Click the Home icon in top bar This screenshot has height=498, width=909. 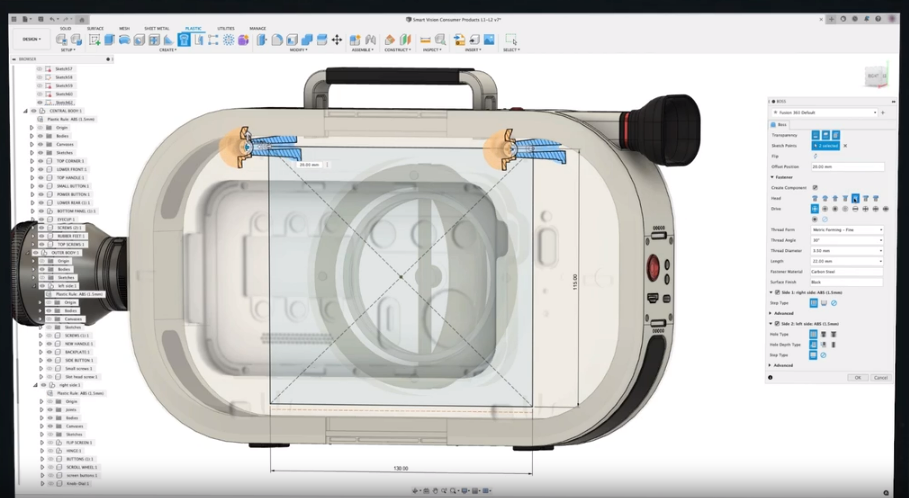pos(82,19)
